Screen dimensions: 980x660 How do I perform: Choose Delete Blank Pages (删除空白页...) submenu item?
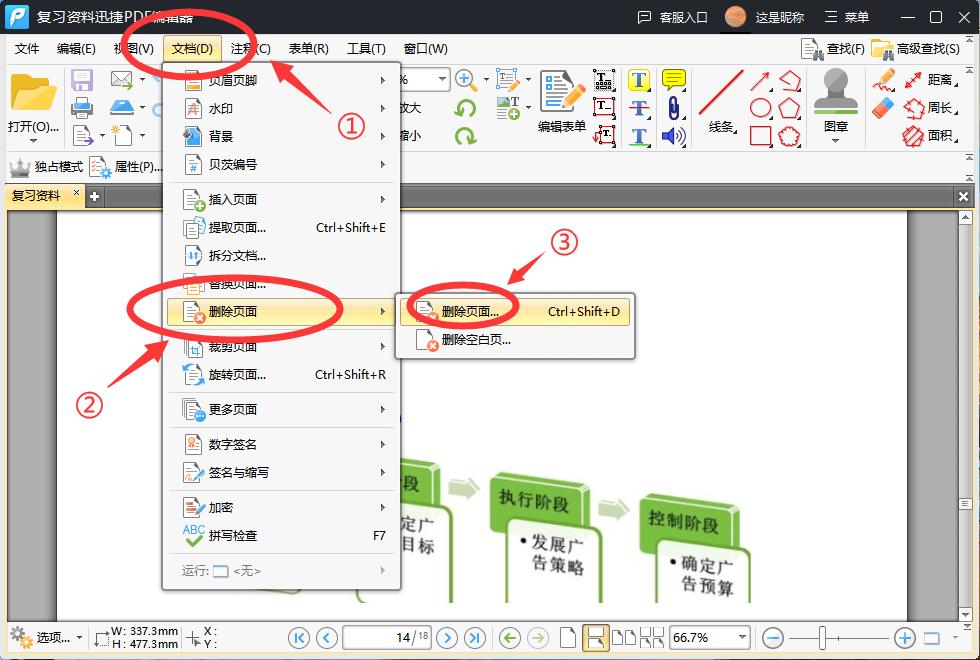pyautogui.click(x=515, y=340)
